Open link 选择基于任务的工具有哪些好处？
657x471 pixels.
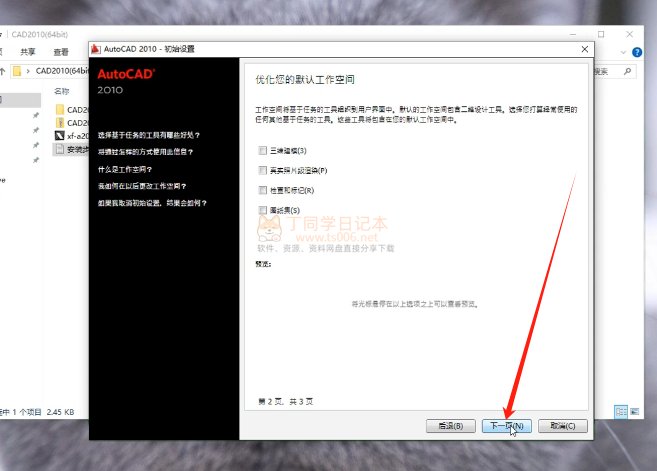click(149, 135)
